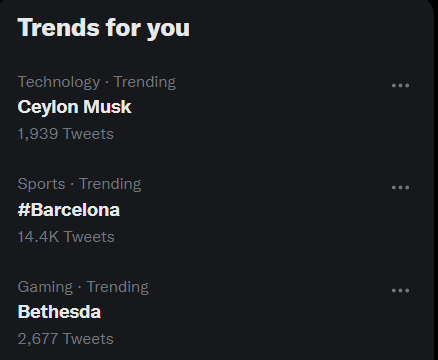Click the Sports category label

(x=41, y=184)
